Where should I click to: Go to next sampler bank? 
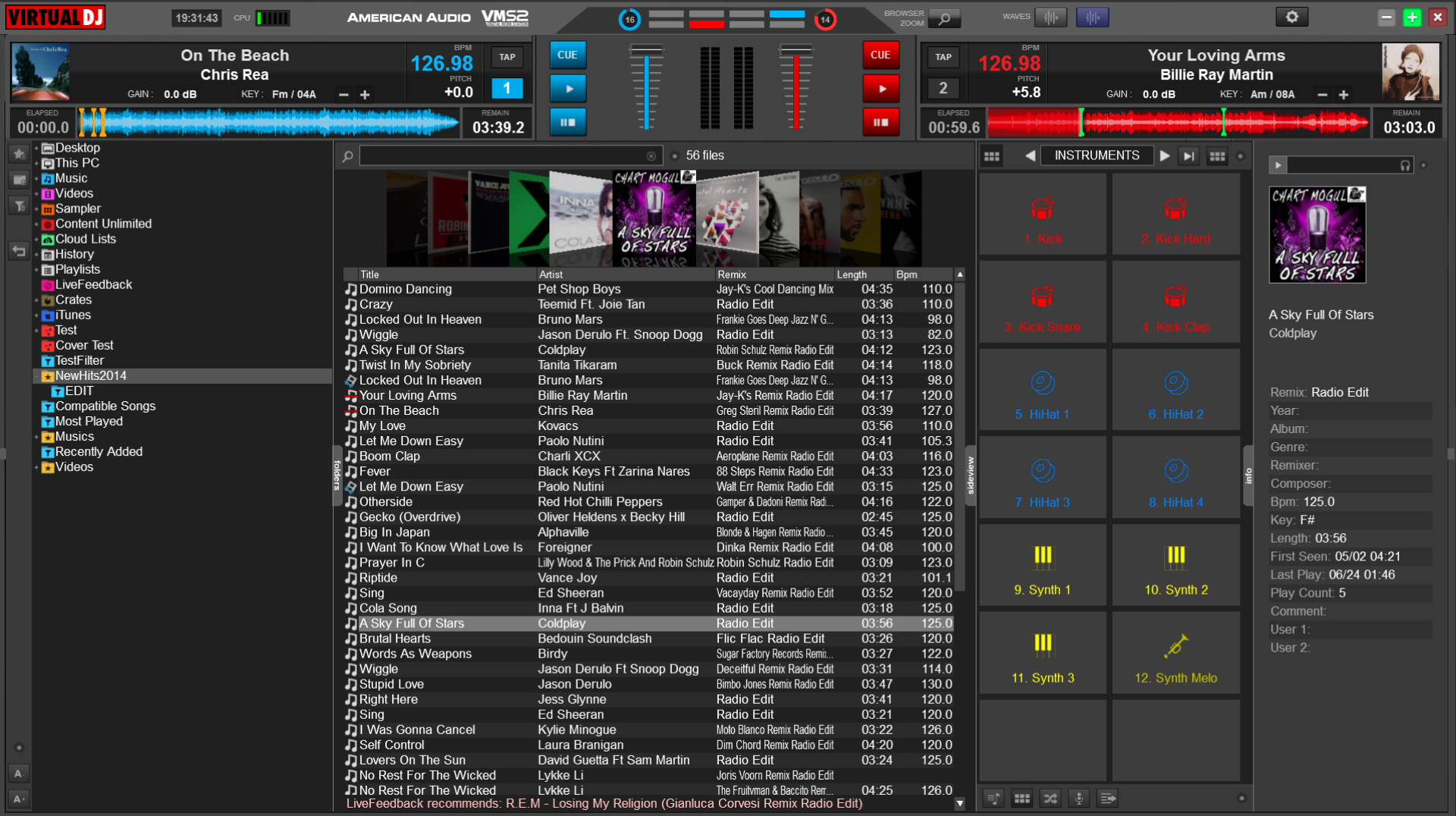[1165, 155]
